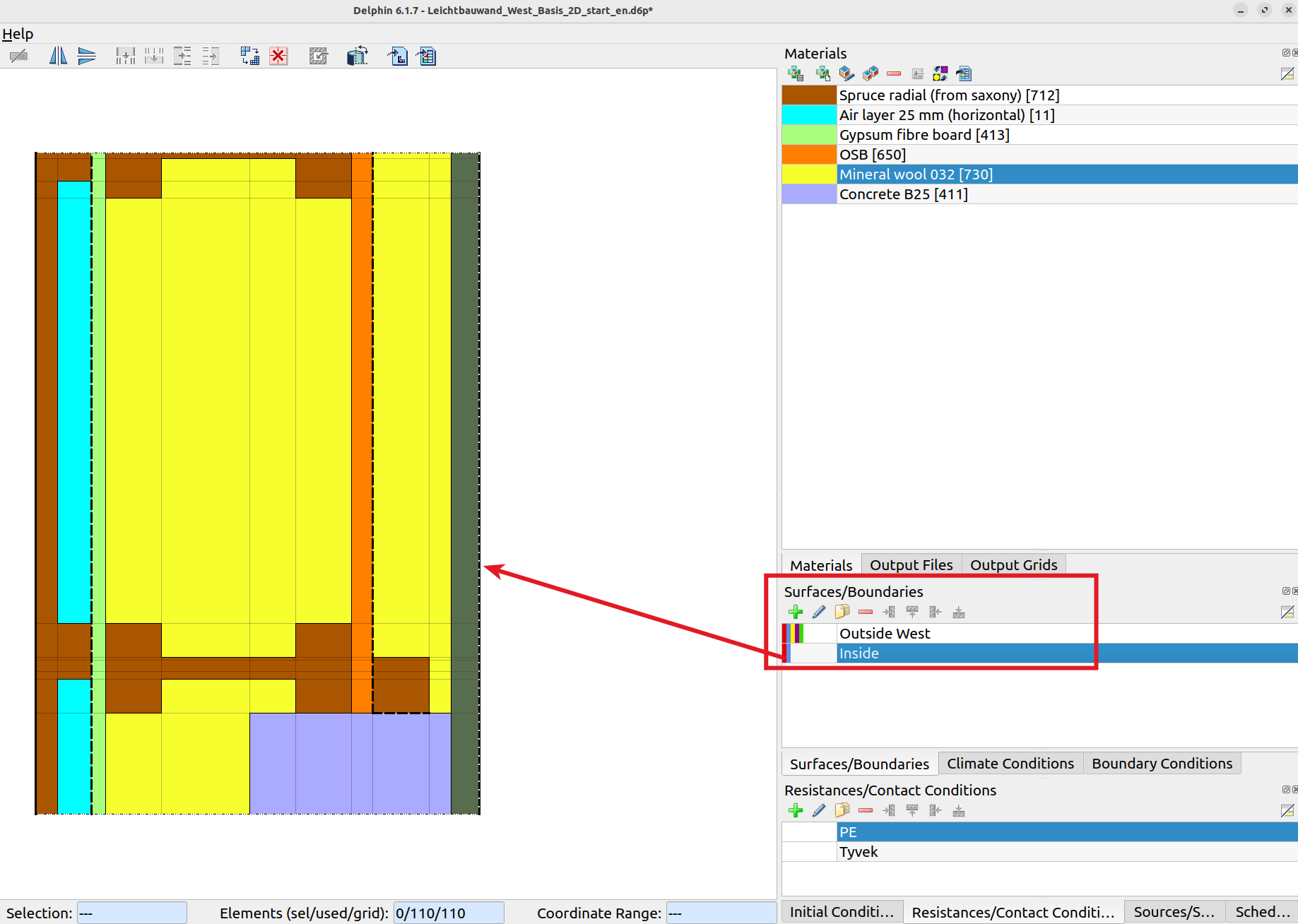The height and width of the screenshot is (924, 1298).
Task: Click the rotational 3D cylinder icon
Action: pos(358,56)
